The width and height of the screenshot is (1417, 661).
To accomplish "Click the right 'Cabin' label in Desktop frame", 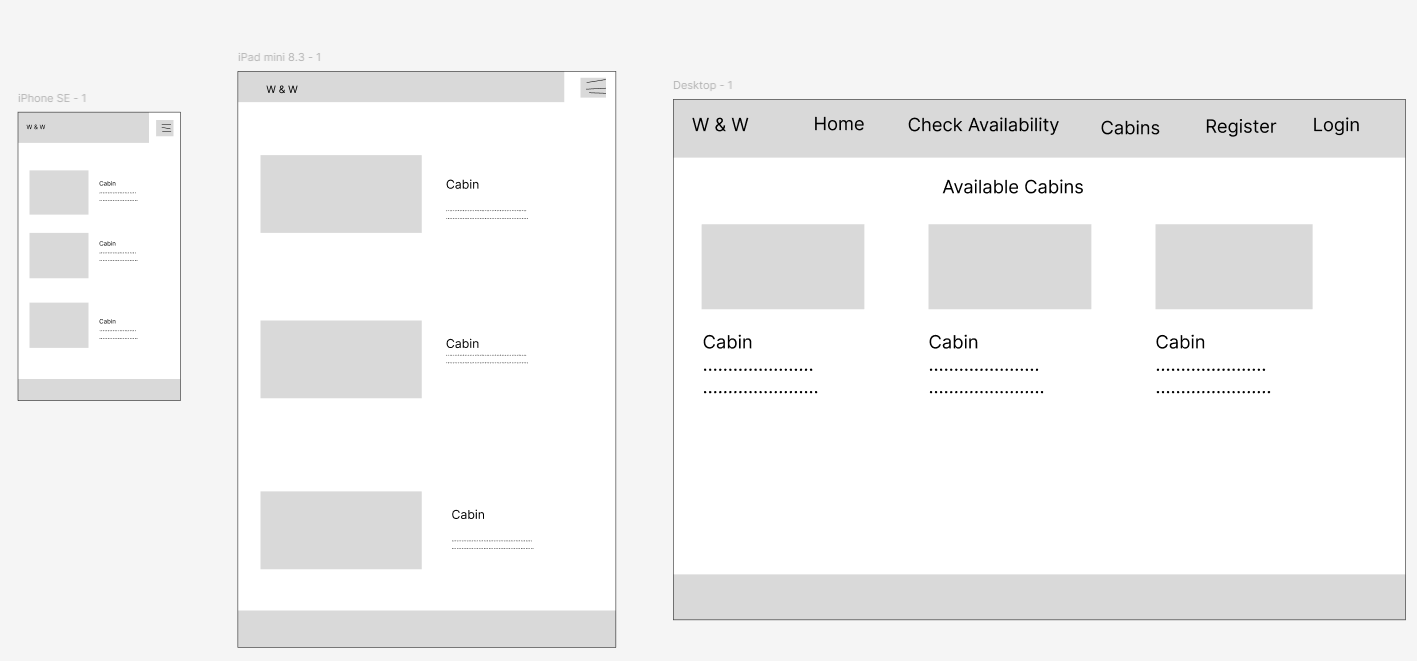I will (1180, 342).
